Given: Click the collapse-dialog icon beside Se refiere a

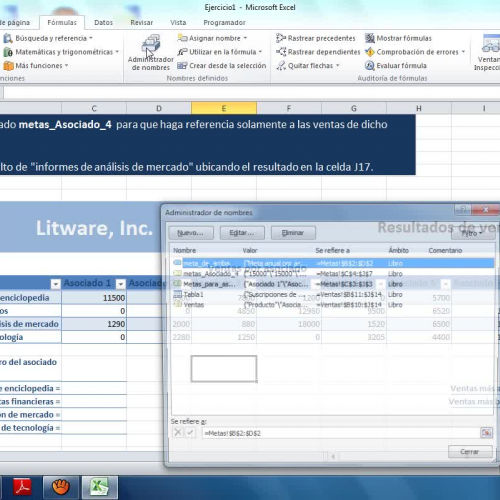Looking at the screenshot, I should [486, 433].
